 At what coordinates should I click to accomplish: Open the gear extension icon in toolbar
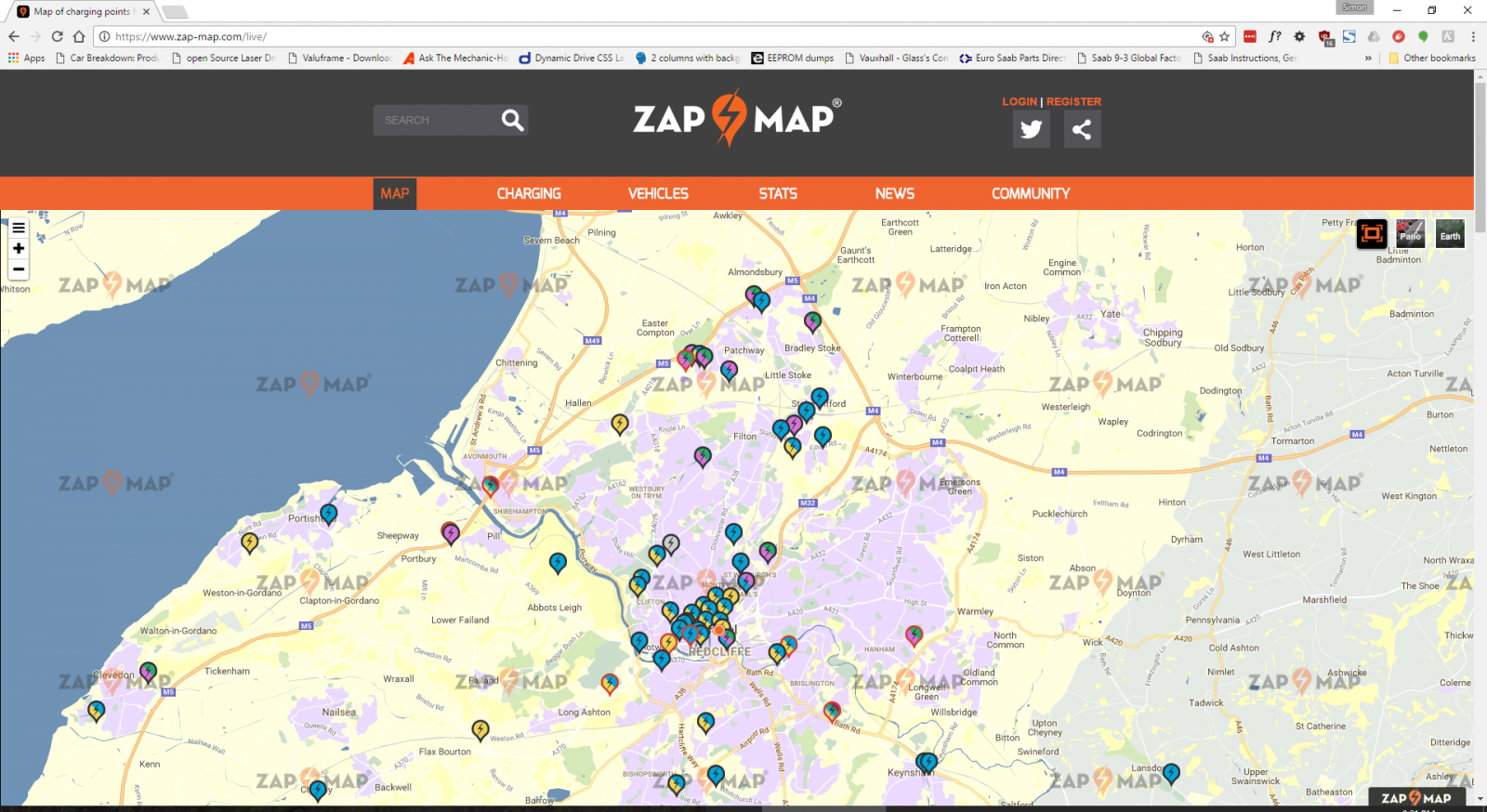pyautogui.click(x=1299, y=36)
